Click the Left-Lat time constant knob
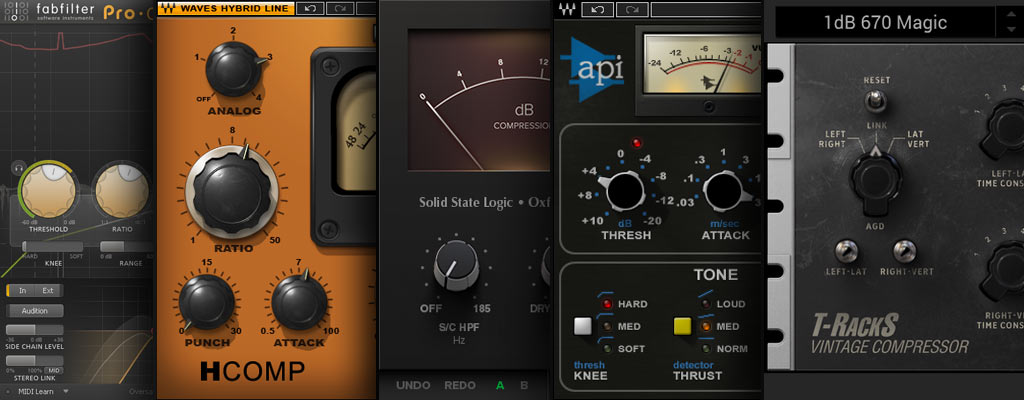1024x400 pixels. (x=1003, y=128)
